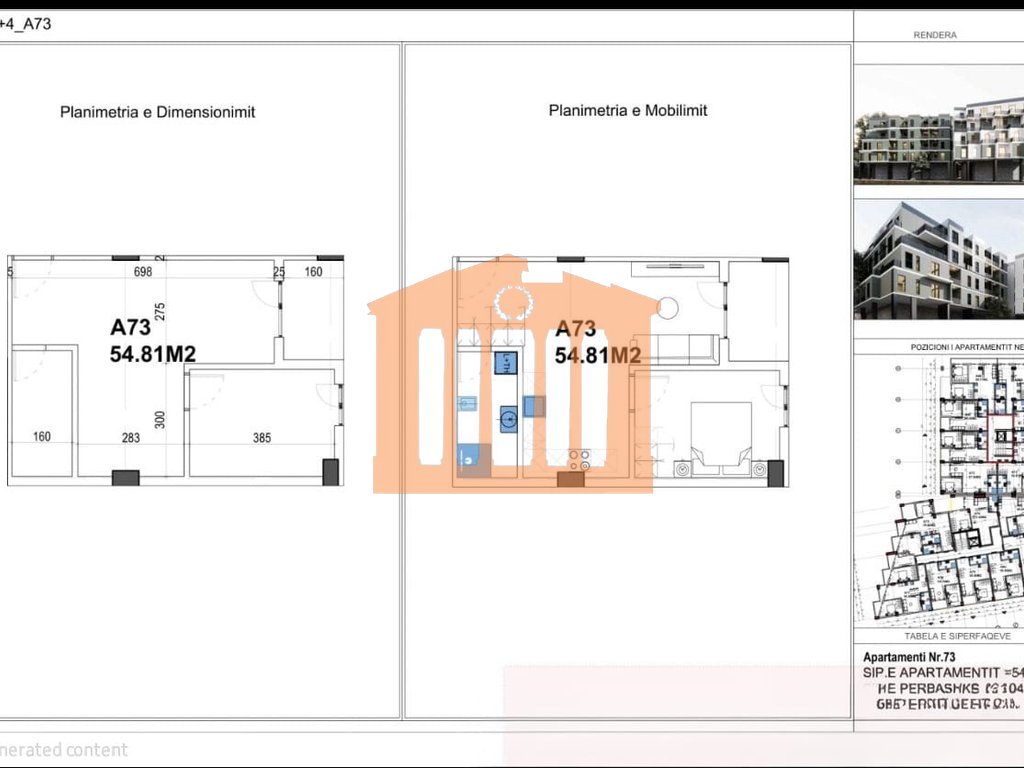Click the Planimetria e Dimensionimit heading
The width and height of the screenshot is (1024, 768).
pyautogui.click(x=157, y=112)
